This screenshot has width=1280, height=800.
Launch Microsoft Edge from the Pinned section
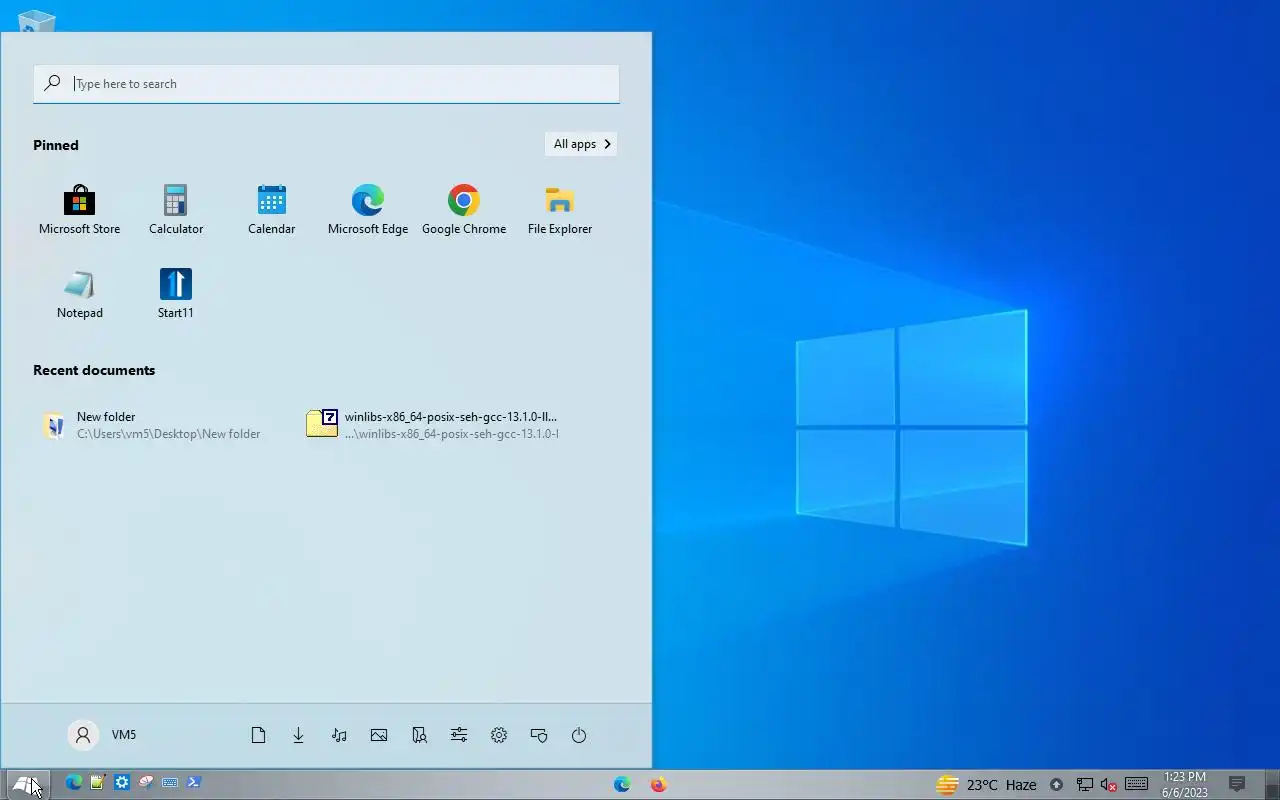click(x=368, y=210)
